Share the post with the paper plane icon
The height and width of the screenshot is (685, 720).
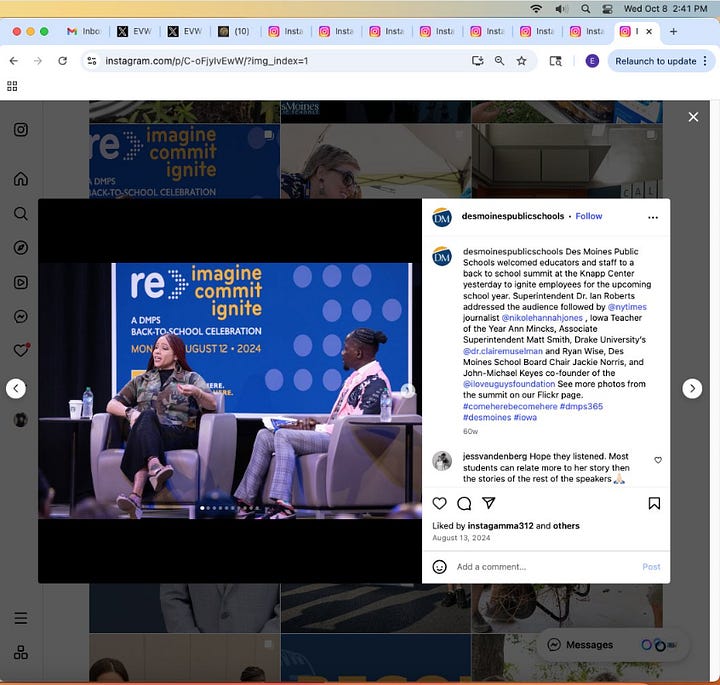click(x=489, y=503)
